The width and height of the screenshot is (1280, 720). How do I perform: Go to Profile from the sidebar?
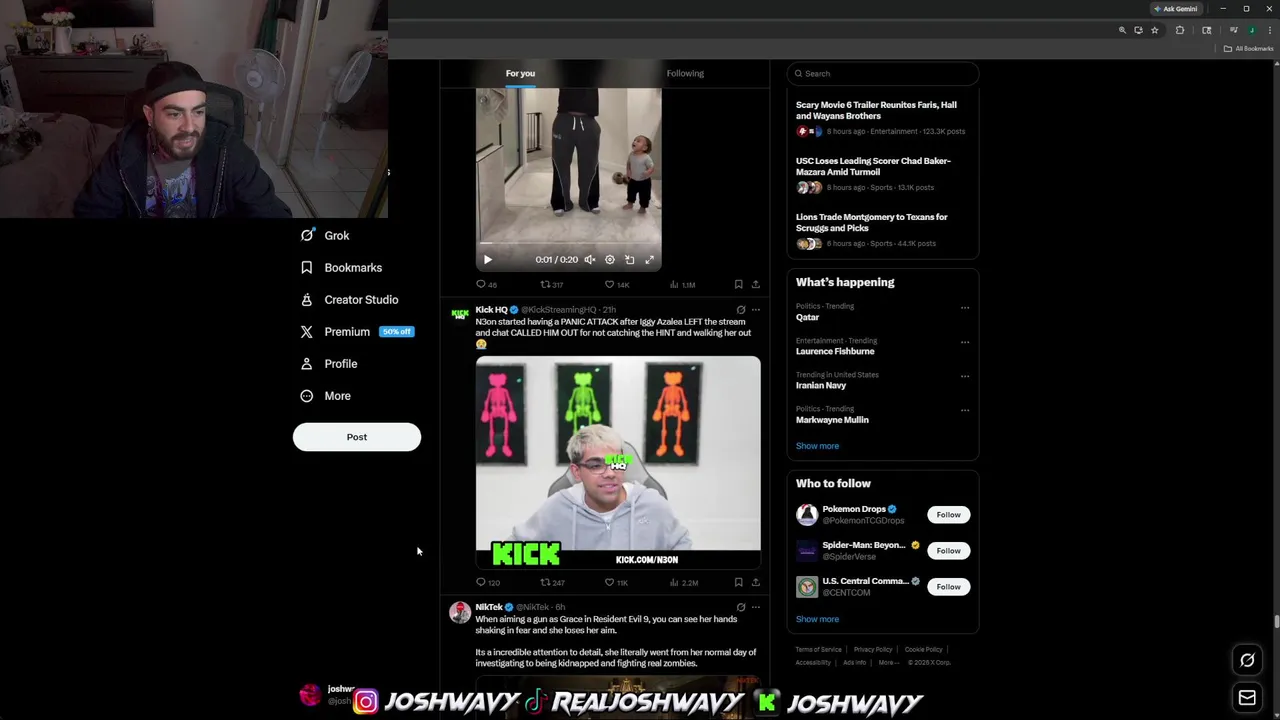click(x=329, y=364)
